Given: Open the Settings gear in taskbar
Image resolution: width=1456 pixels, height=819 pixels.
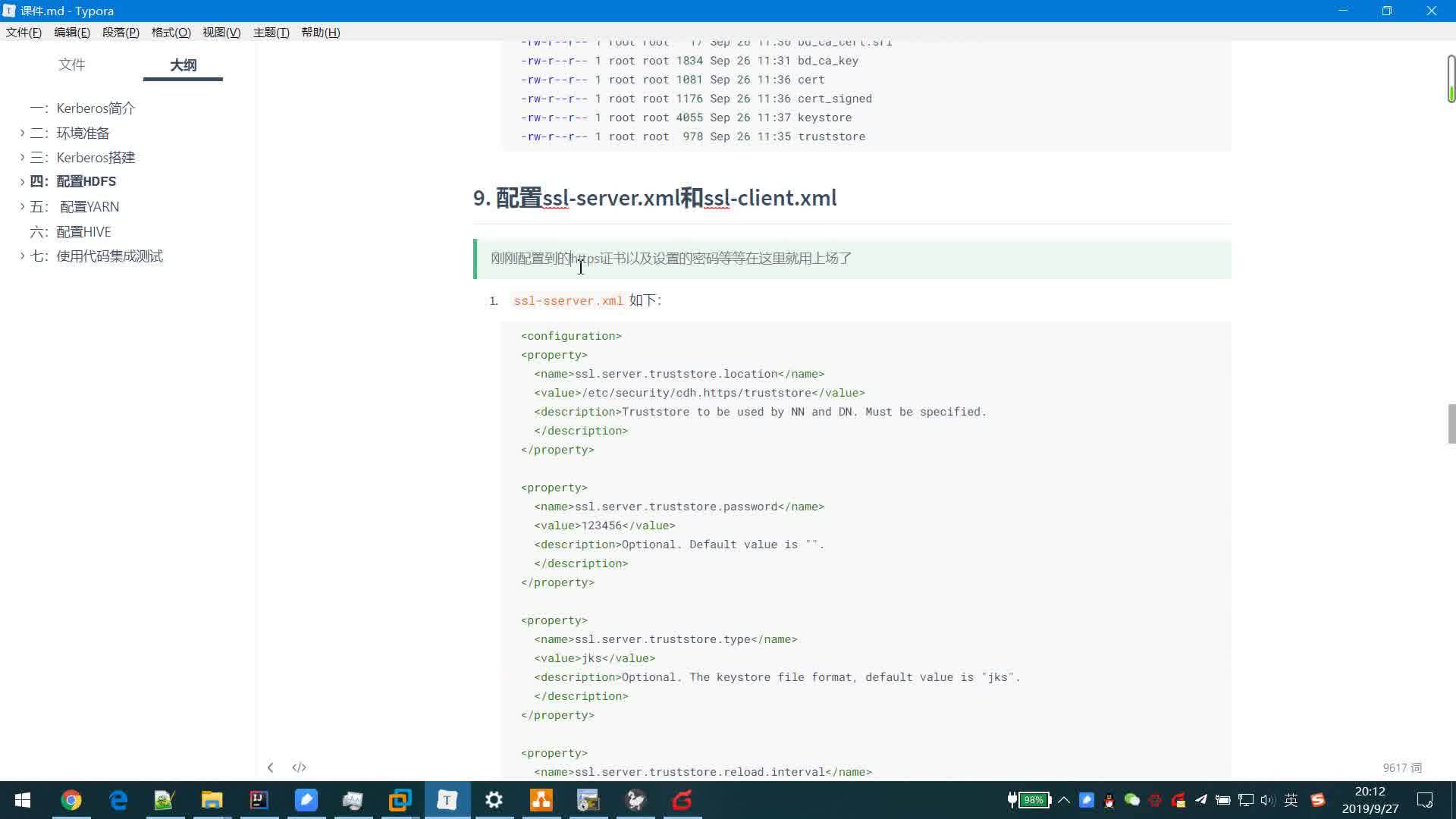Looking at the screenshot, I should (494, 800).
